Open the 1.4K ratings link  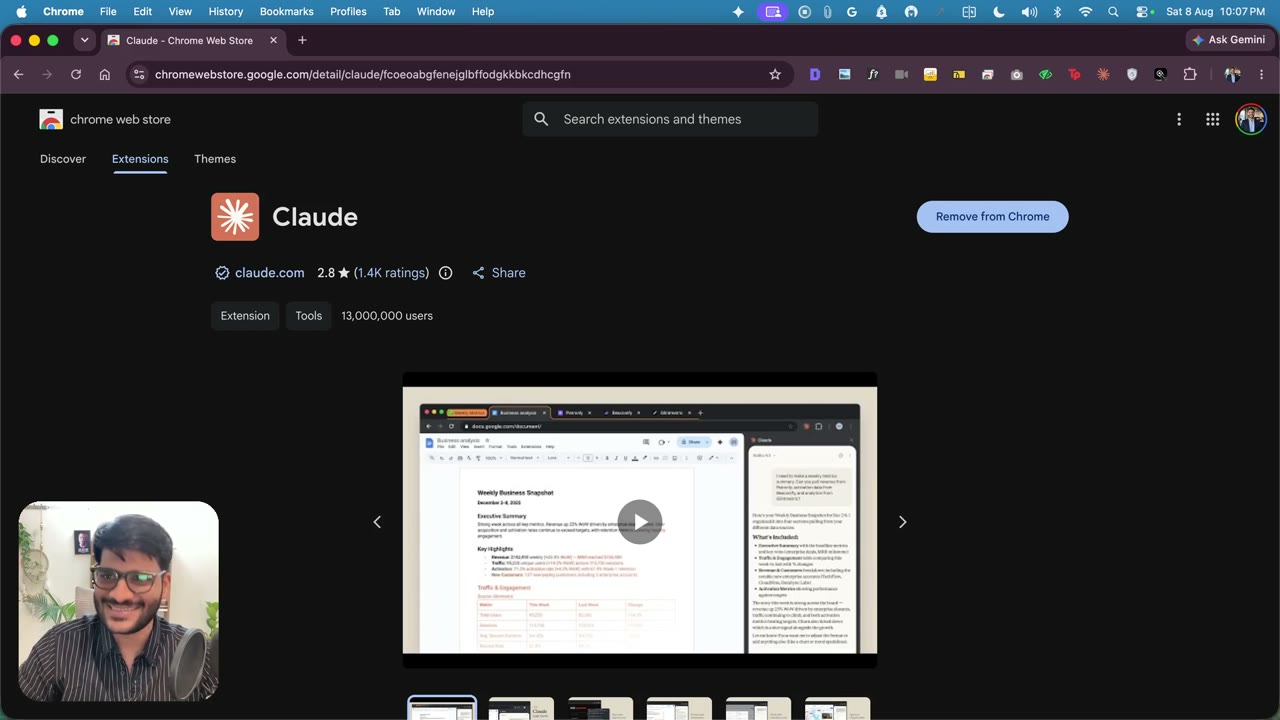pyautogui.click(x=391, y=273)
